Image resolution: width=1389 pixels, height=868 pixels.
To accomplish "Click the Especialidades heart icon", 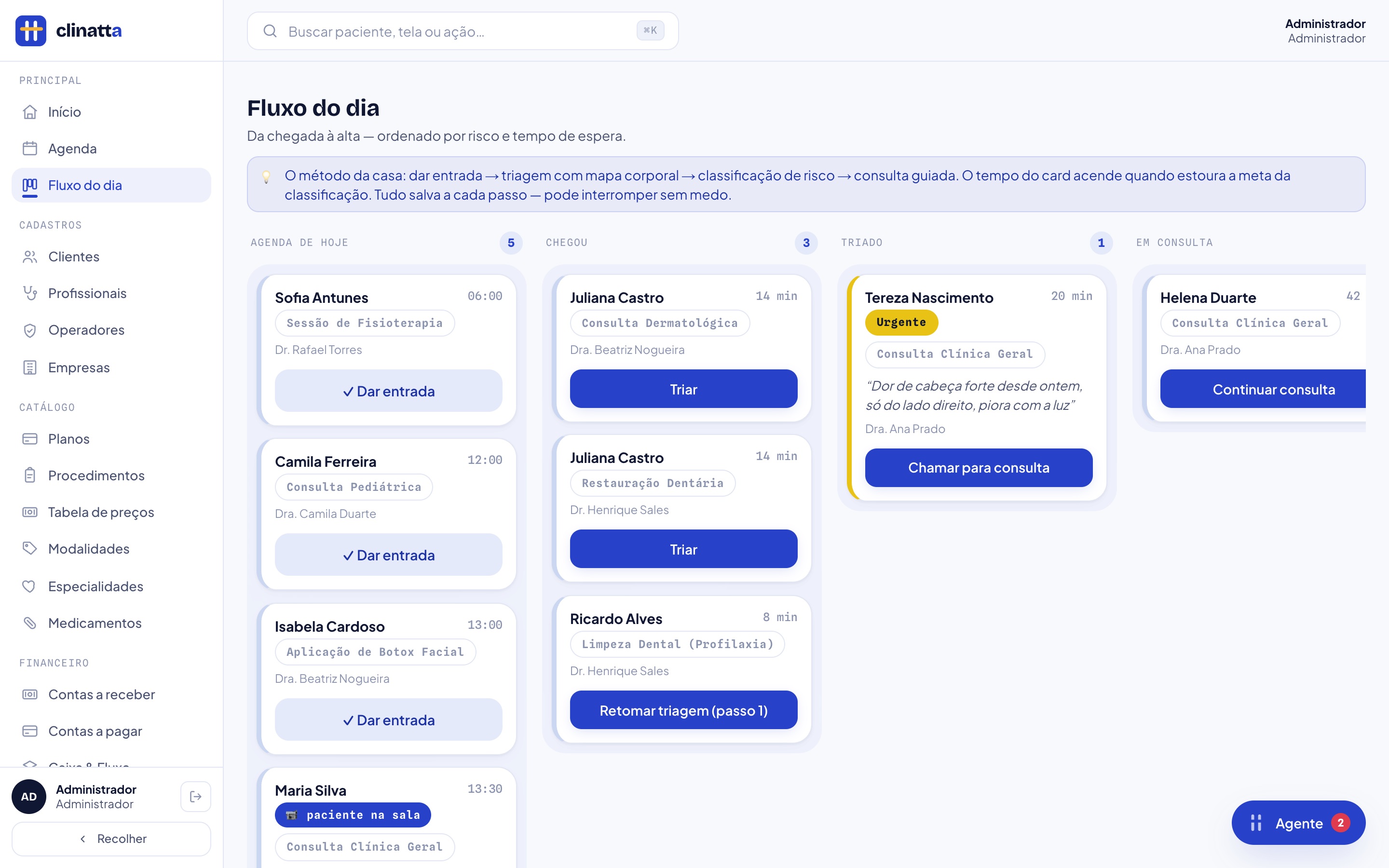I will (30, 586).
